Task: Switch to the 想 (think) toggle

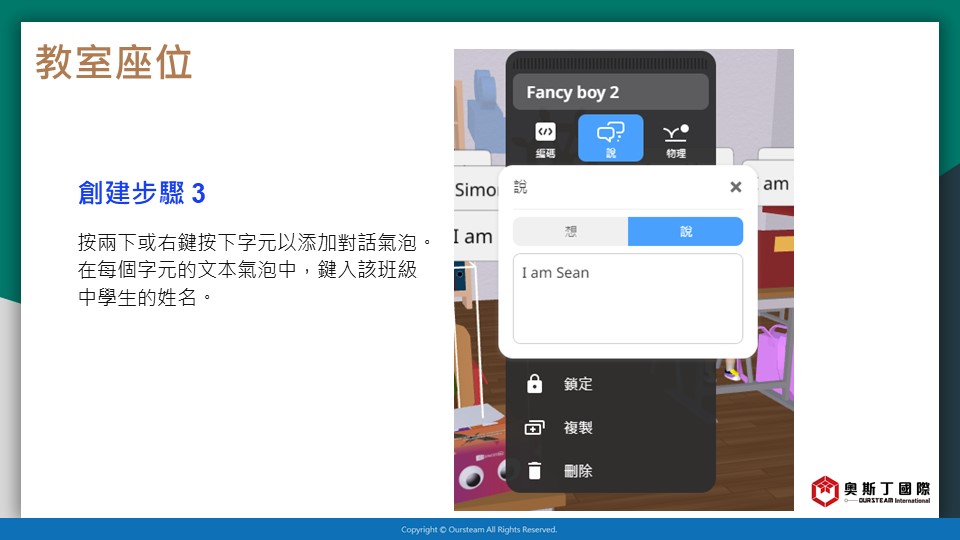Action: (x=570, y=231)
